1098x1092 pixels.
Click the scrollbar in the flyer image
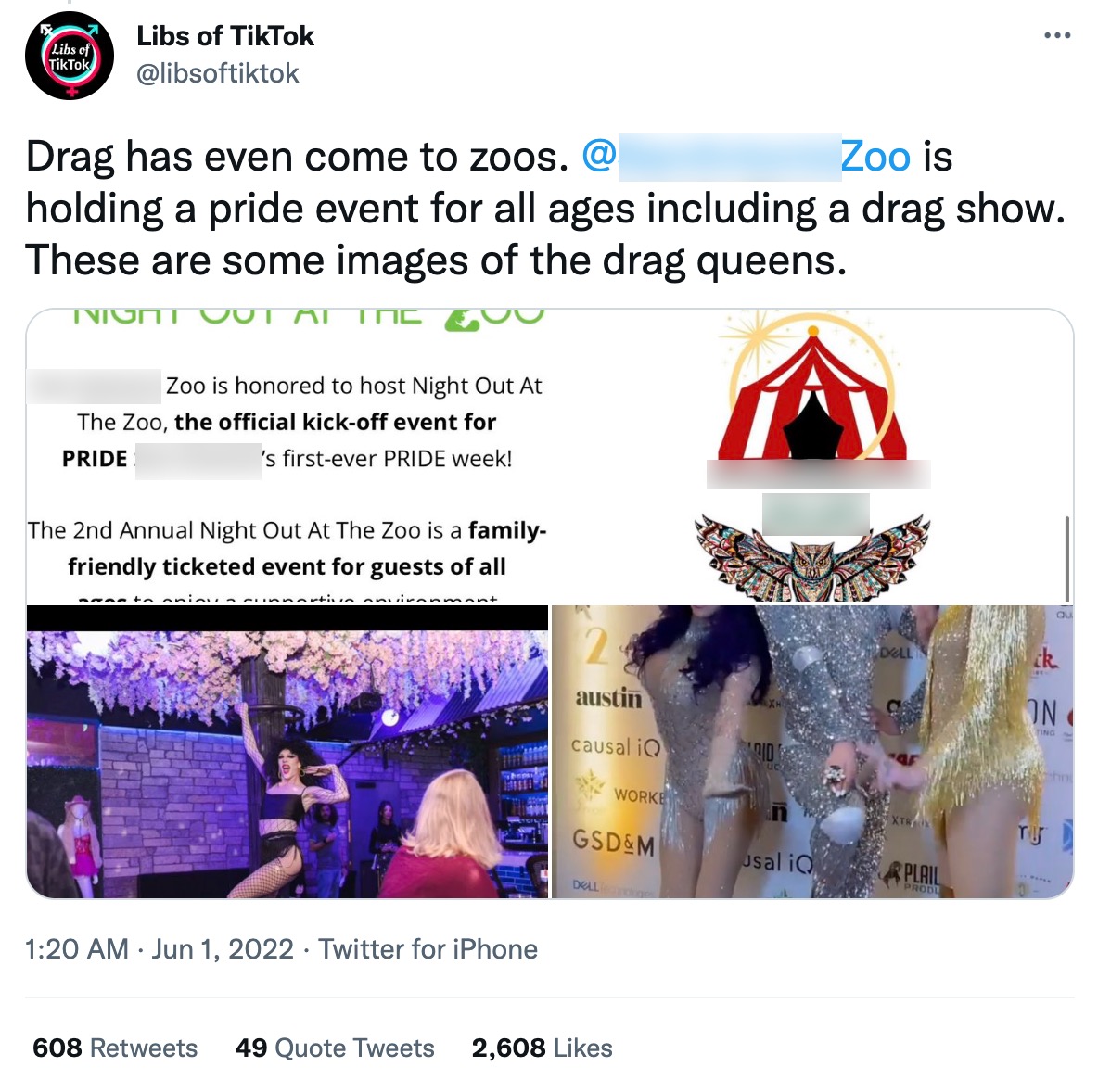pyautogui.click(x=1066, y=559)
